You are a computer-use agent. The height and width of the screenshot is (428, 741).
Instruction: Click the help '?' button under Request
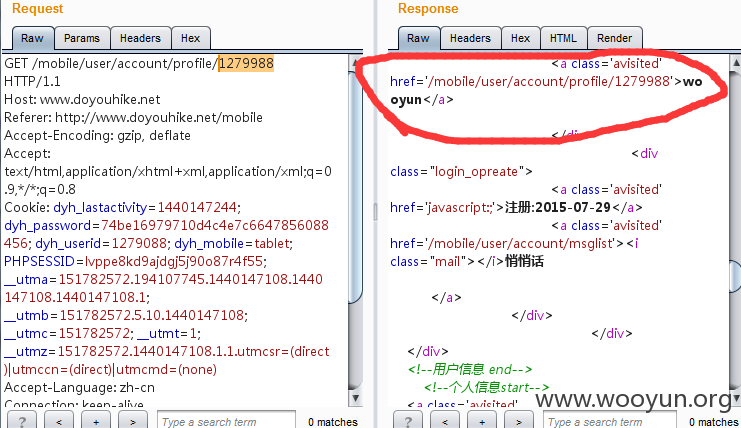[x=22, y=420]
